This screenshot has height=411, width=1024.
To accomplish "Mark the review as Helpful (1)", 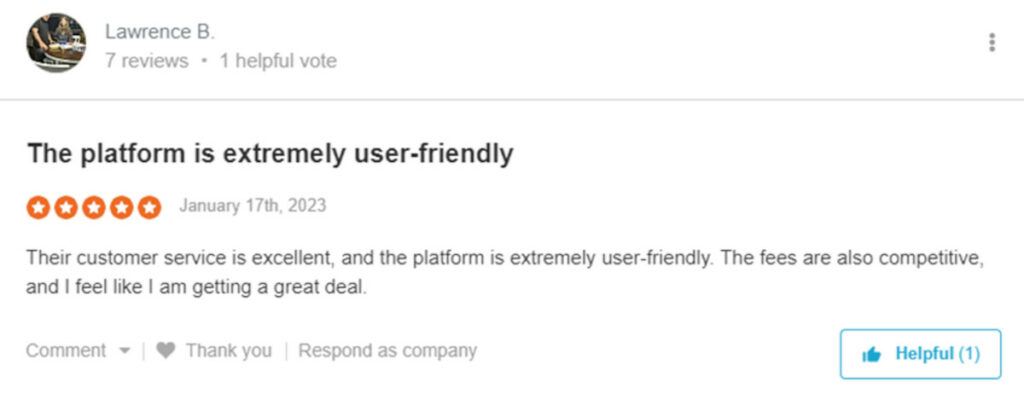I will (x=920, y=354).
